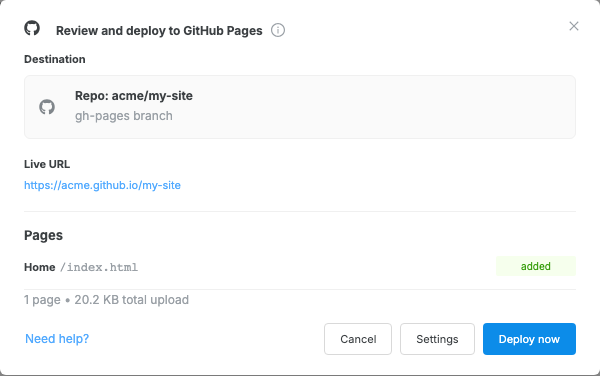Viewport: 600px width, 376px height.
Task: Click the Home page row name
Action: point(39,267)
